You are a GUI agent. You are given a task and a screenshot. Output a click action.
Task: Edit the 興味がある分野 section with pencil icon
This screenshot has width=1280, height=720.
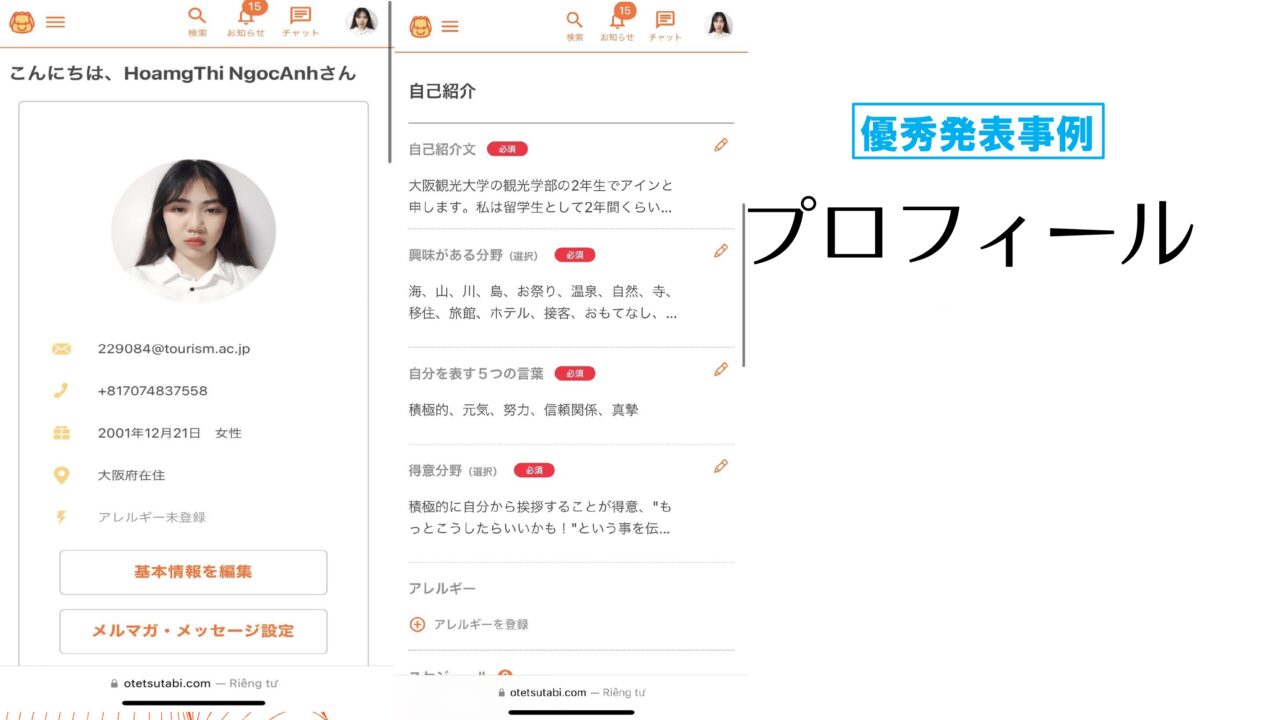pos(721,251)
